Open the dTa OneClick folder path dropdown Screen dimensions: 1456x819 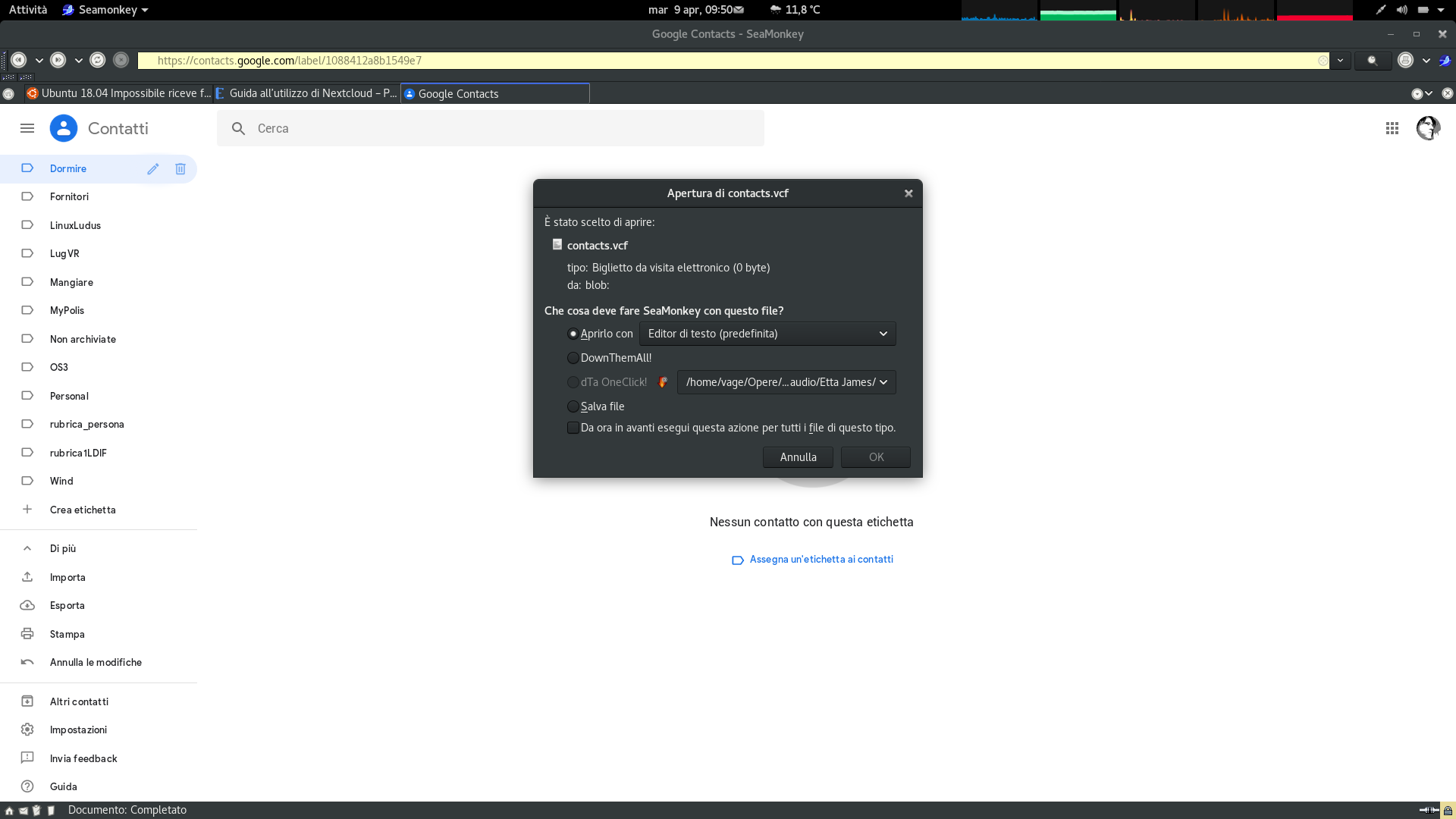click(x=786, y=382)
